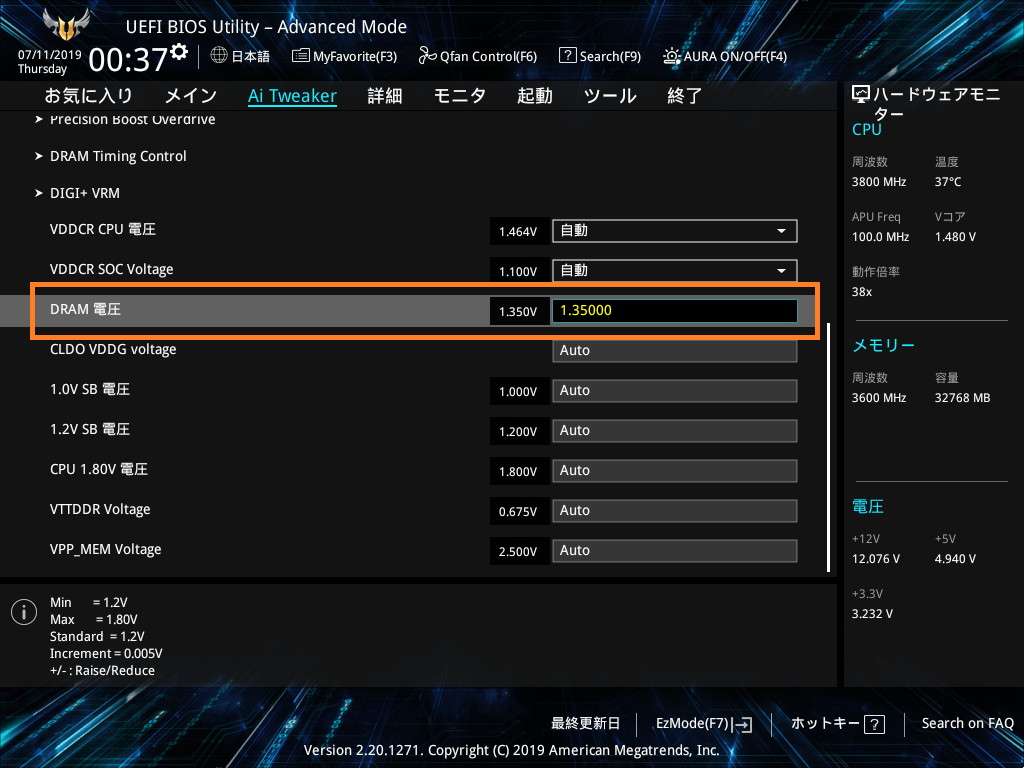Go to the 終了 tab
The image size is (1024, 768).
(684, 96)
